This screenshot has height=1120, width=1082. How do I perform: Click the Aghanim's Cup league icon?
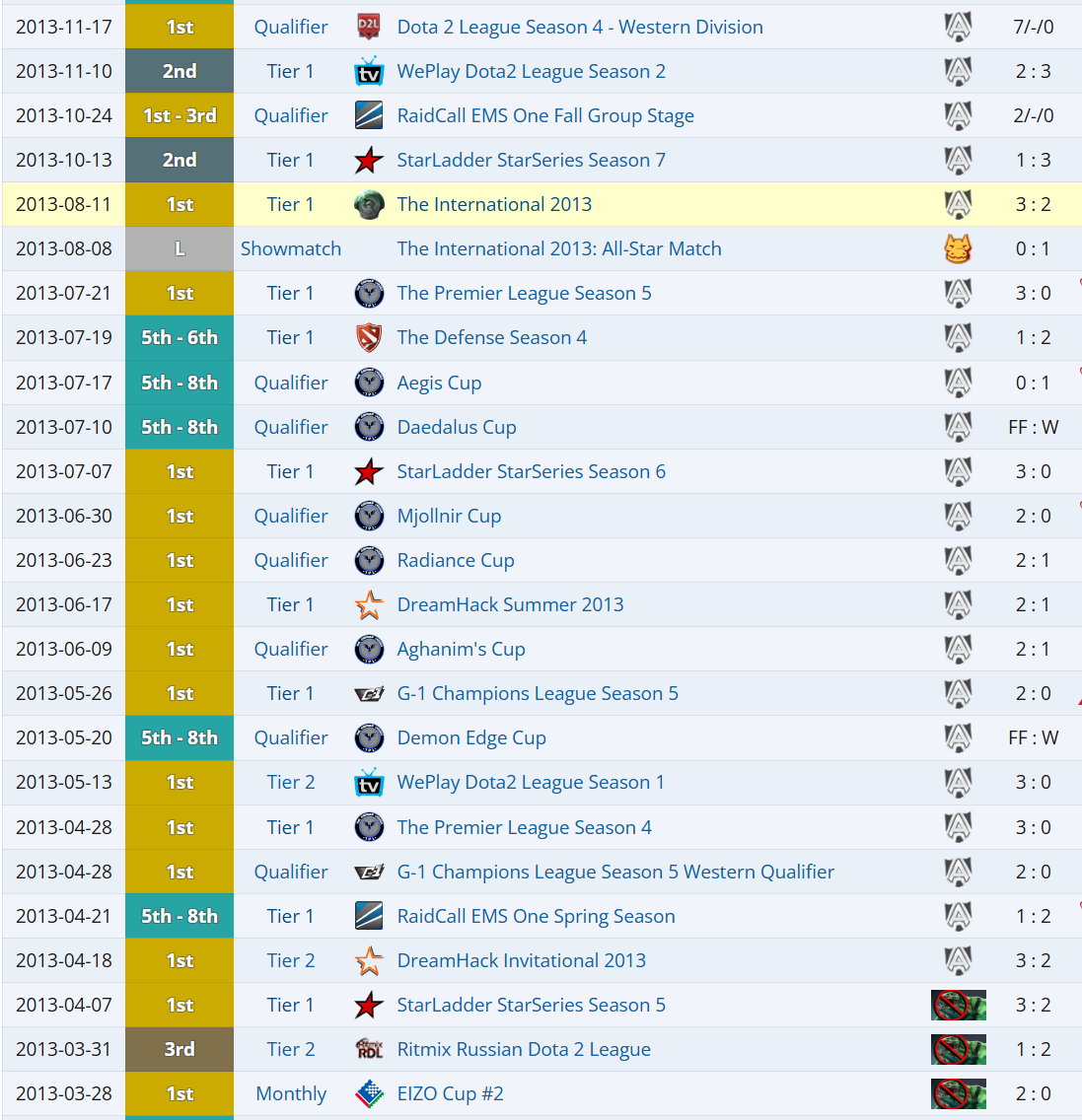(369, 650)
